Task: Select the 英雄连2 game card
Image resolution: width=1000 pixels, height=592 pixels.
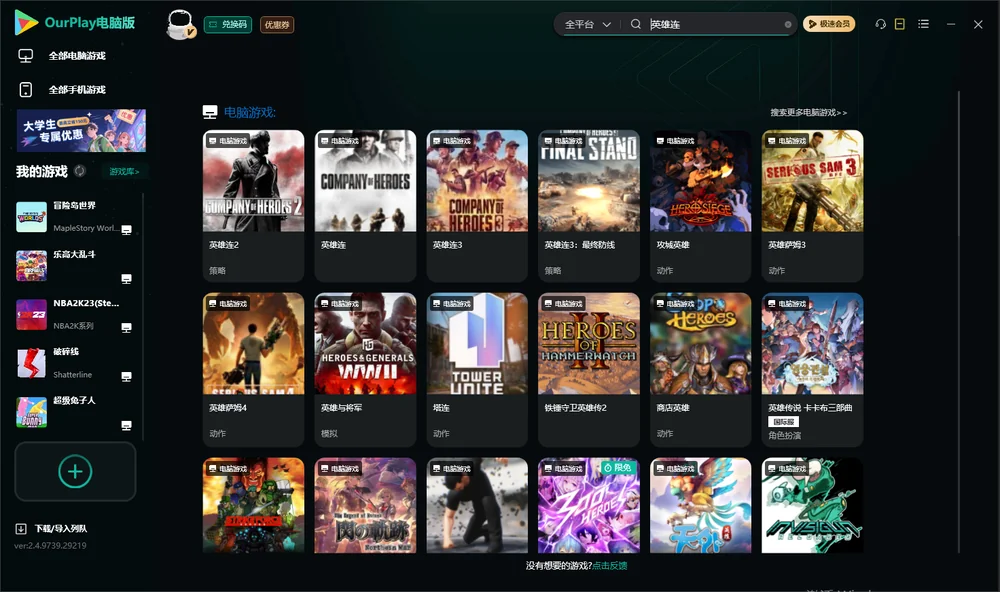Action: pos(253,205)
